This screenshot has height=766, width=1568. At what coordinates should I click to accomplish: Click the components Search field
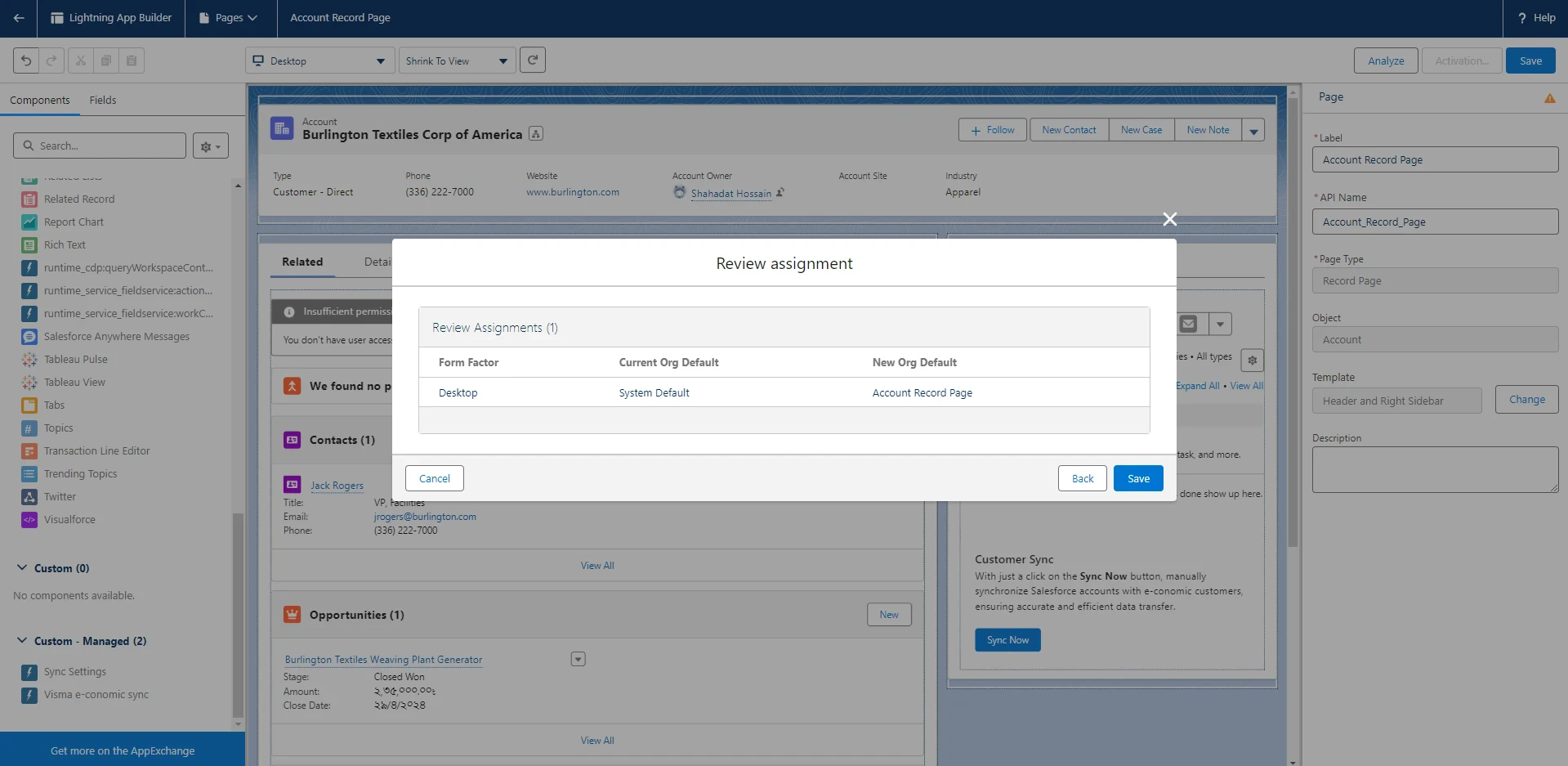100,146
